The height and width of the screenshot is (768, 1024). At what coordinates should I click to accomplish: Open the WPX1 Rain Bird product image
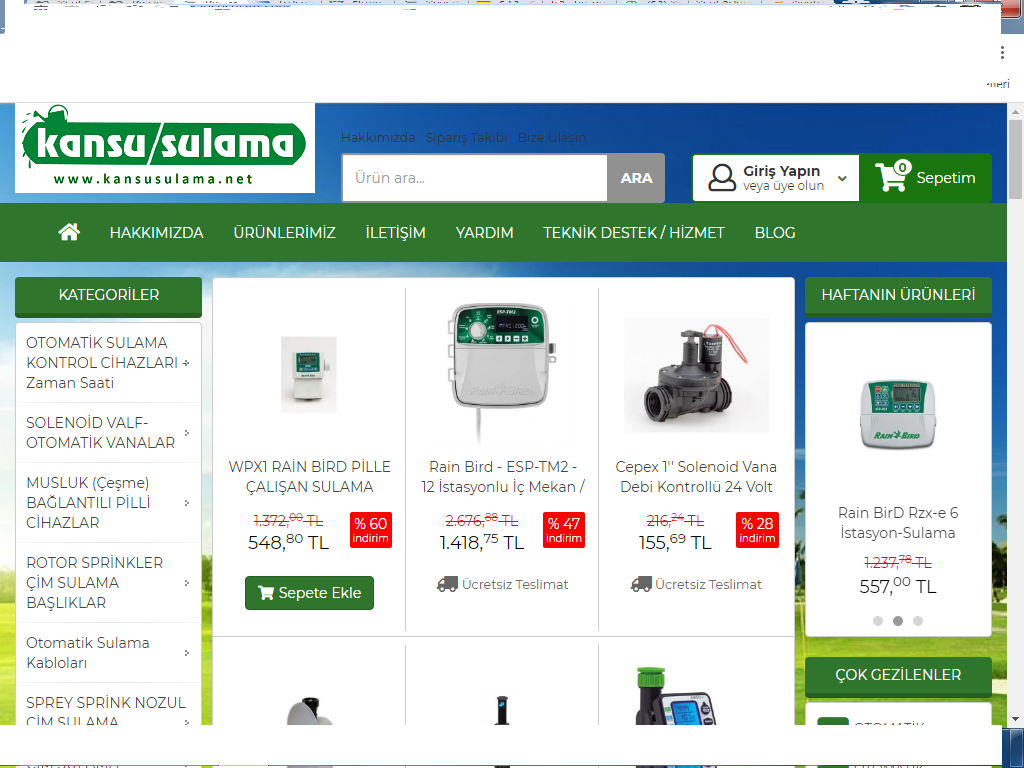[309, 374]
